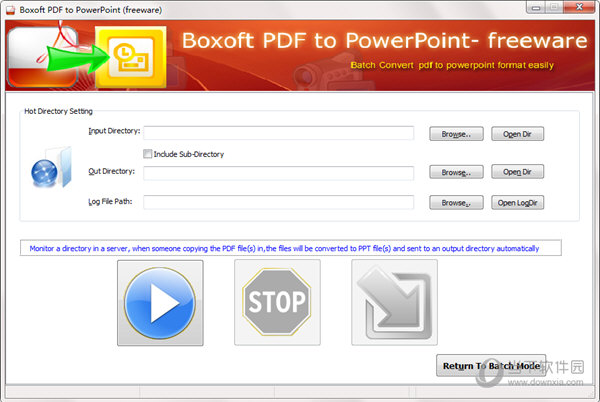Click the Boxoft PDF to PowerPoint banner title
600x402 pixels.
click(x=384, y=40)
